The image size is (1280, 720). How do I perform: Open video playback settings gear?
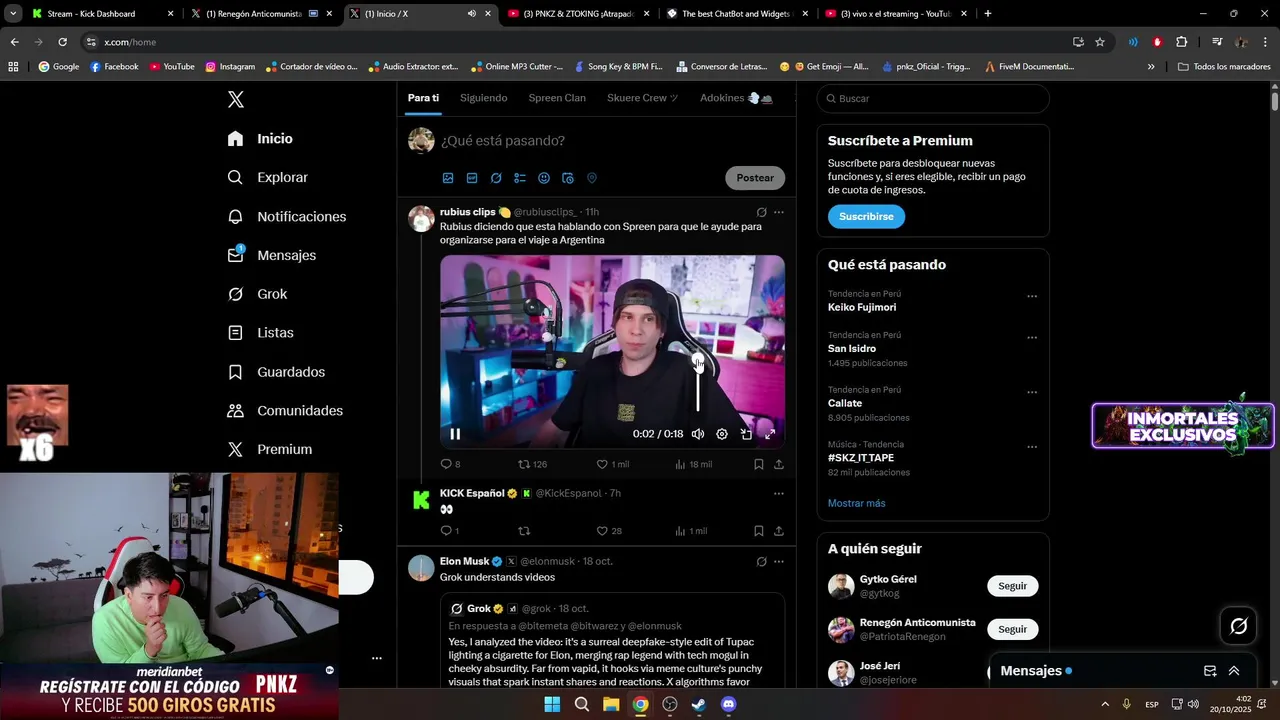[722, 434]
